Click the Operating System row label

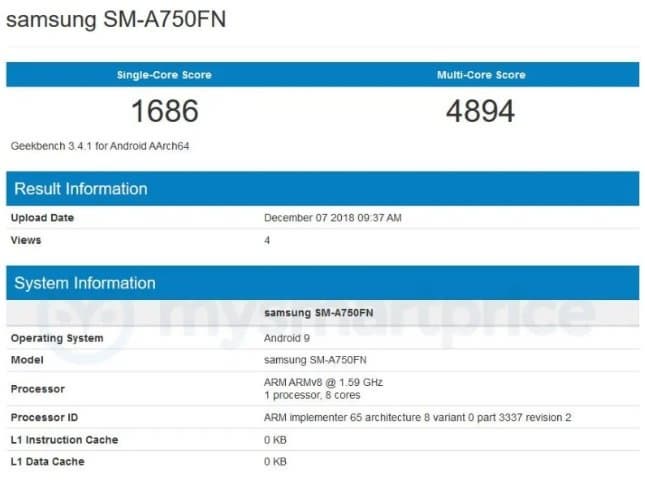point(56,338)
